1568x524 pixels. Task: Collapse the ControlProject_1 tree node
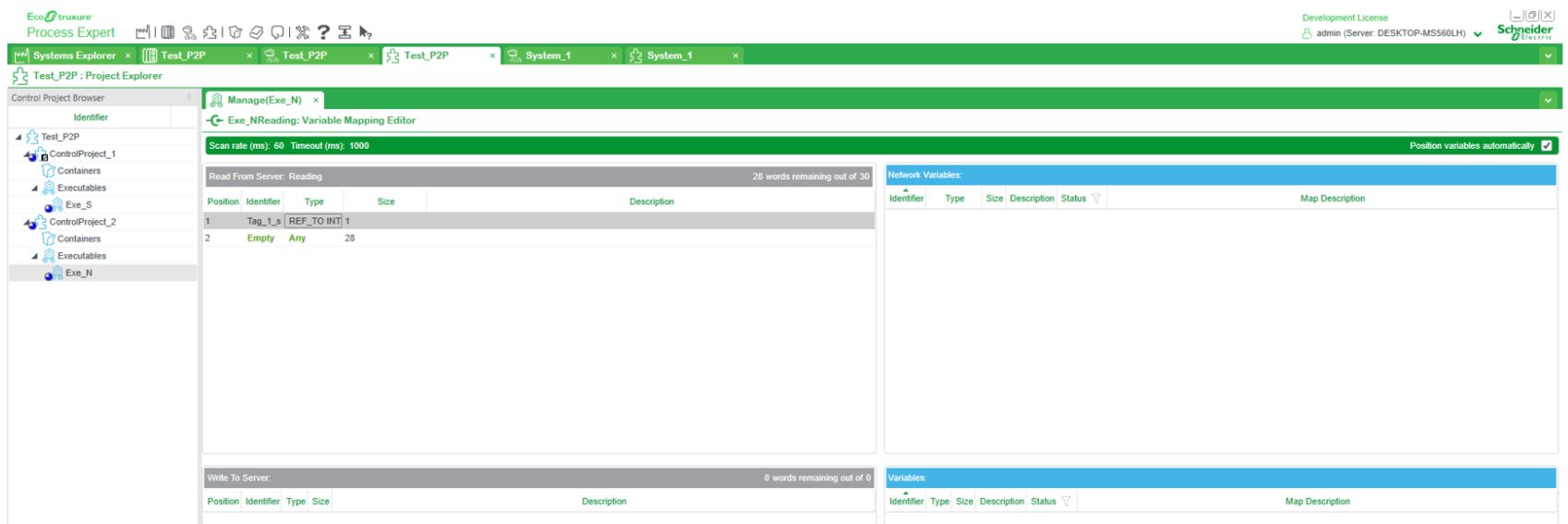point(28,154)
